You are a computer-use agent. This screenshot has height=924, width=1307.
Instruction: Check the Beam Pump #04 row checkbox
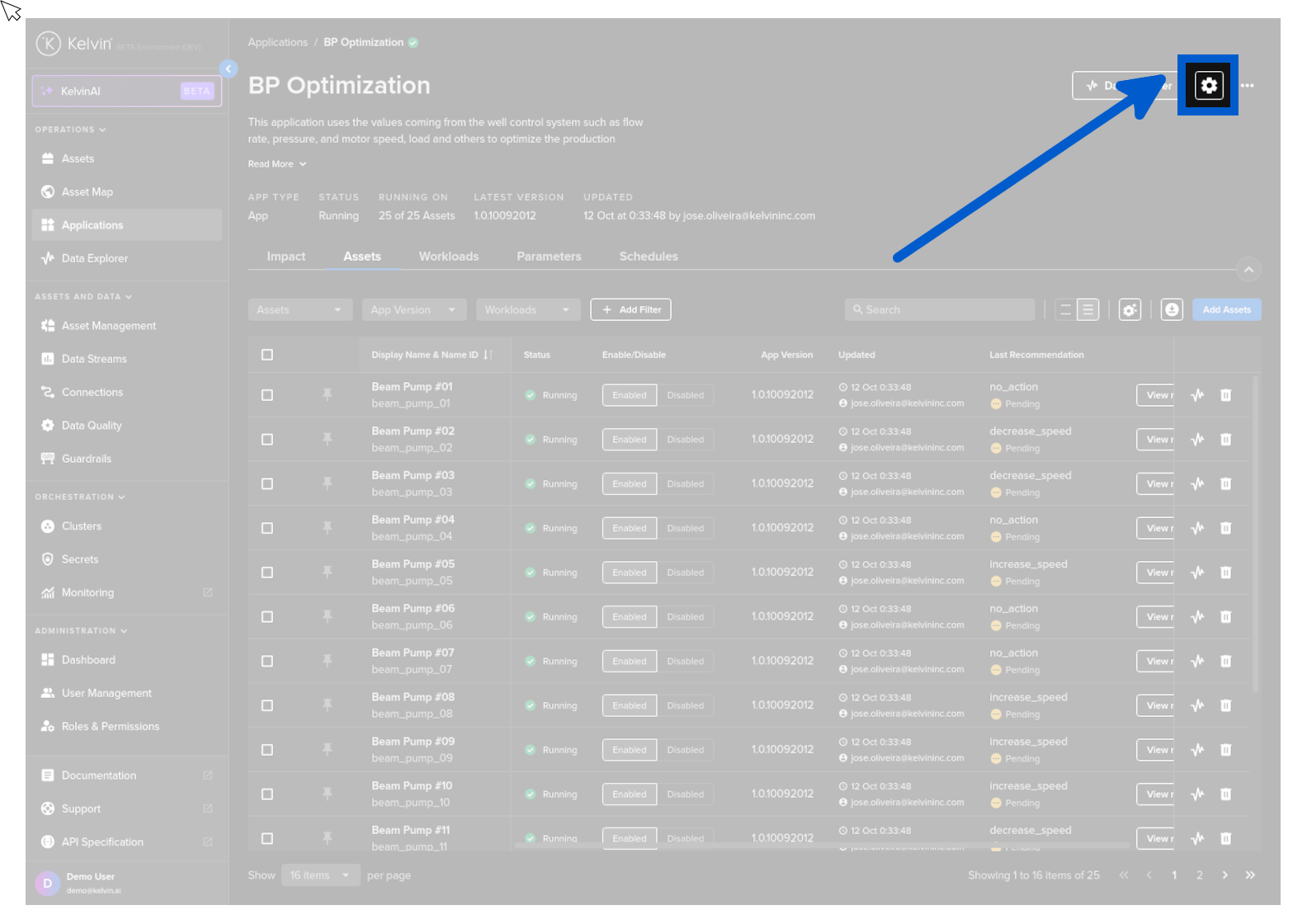pyautogui.click(x=267, y=528)
